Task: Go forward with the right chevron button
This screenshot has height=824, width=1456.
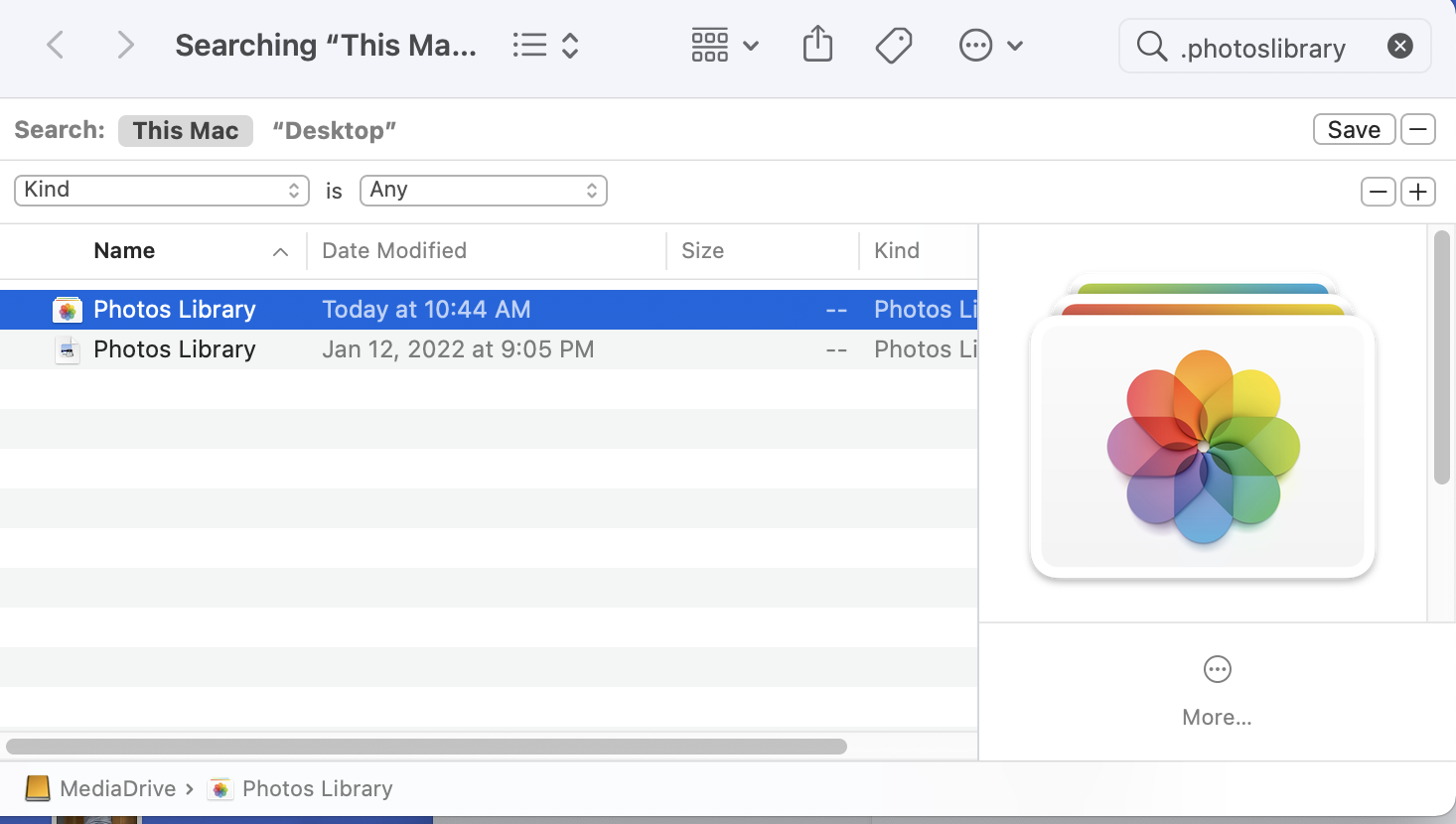Action: coord(125,45)
